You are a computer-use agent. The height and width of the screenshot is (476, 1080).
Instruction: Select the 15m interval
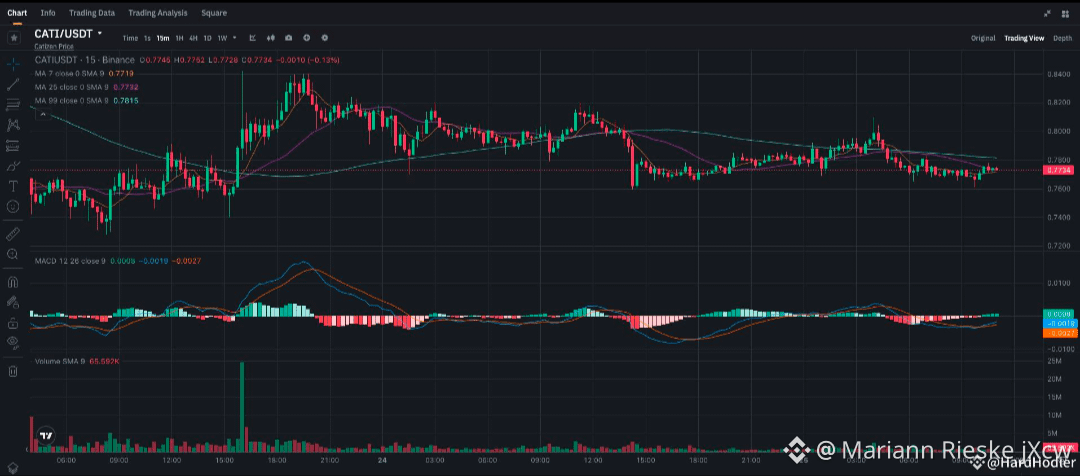[x=163, y=39]
